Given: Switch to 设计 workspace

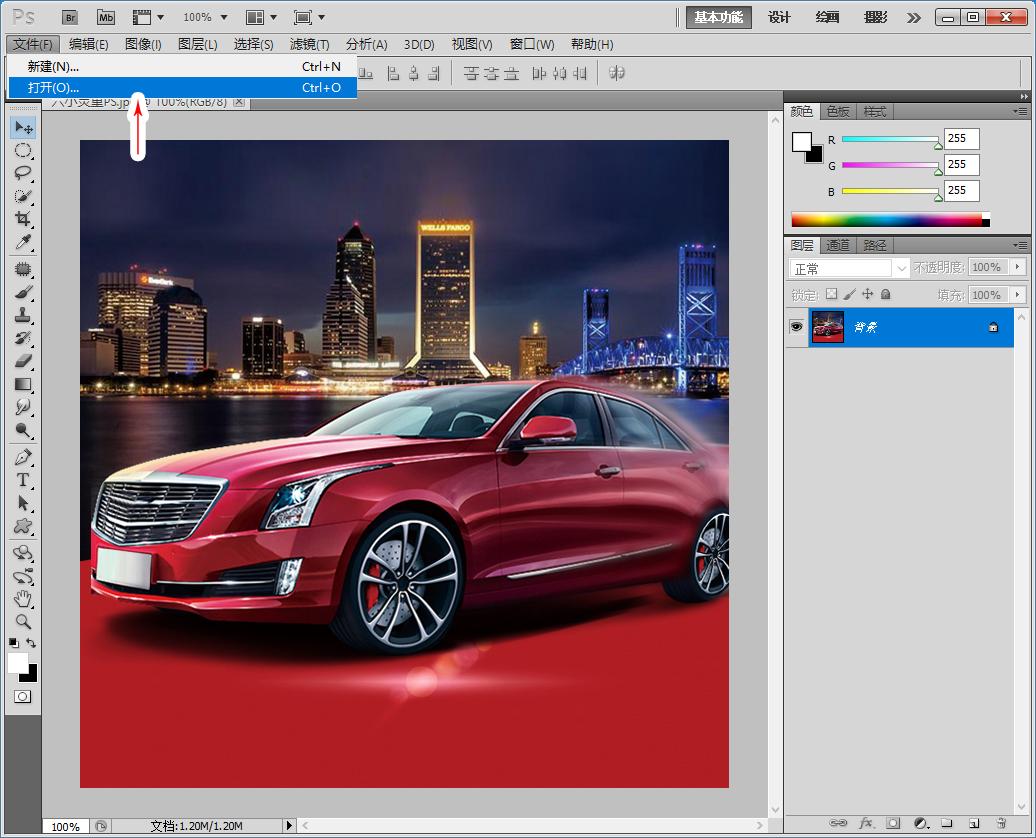Looking at the screenshot, I should click(x=780, y=17).
